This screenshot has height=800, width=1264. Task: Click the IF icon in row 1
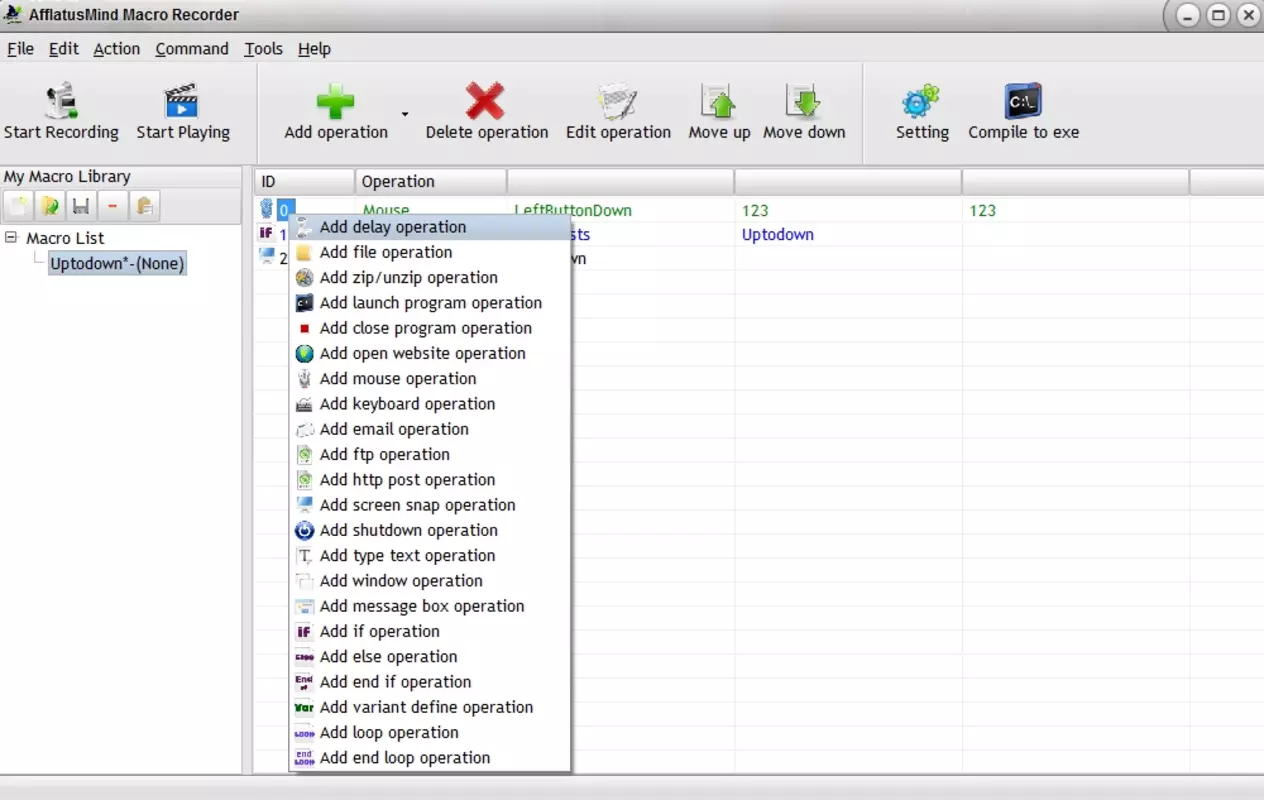coord(266,233)
